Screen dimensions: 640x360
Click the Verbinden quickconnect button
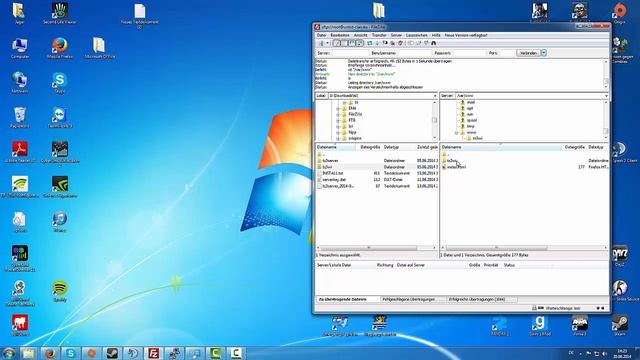pyautogui.click(x=528, y=53)
